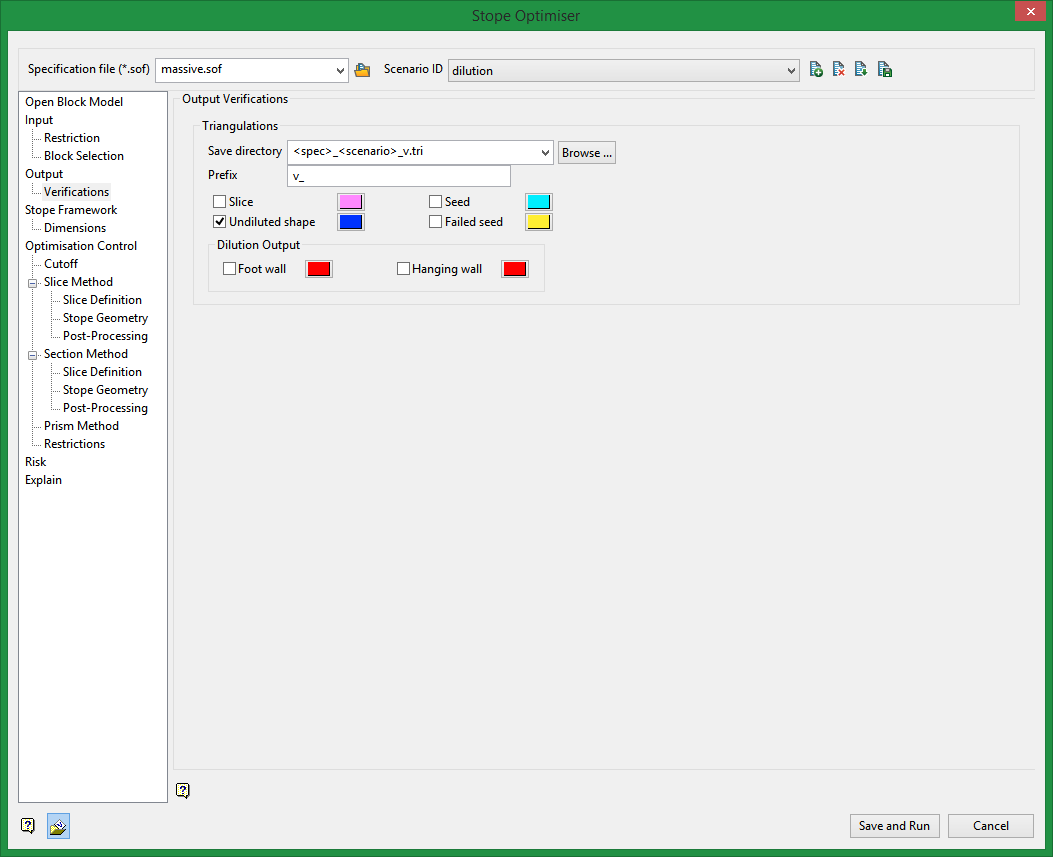
Task: Click the Browse... button
Action: coord(587,153)
